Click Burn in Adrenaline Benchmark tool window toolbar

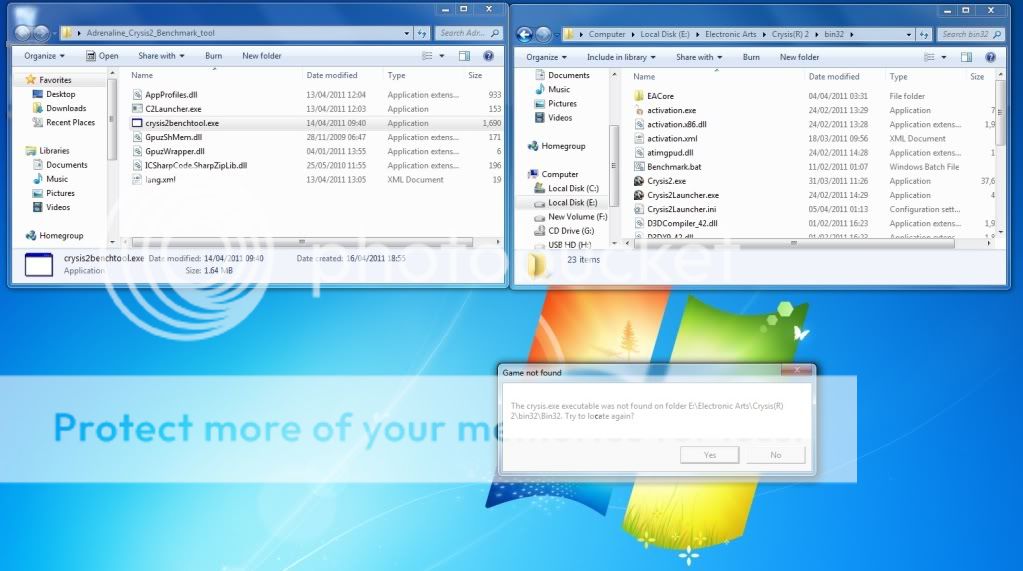tap(213, 56)
